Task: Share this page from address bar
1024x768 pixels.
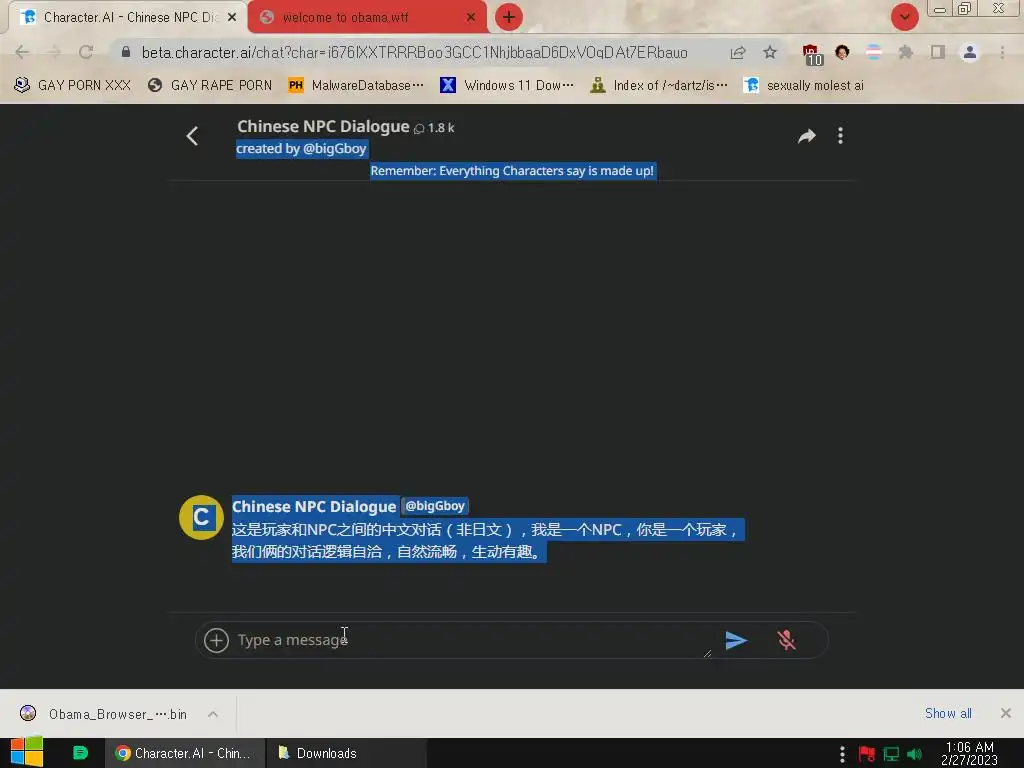Action: coord(738,52)
